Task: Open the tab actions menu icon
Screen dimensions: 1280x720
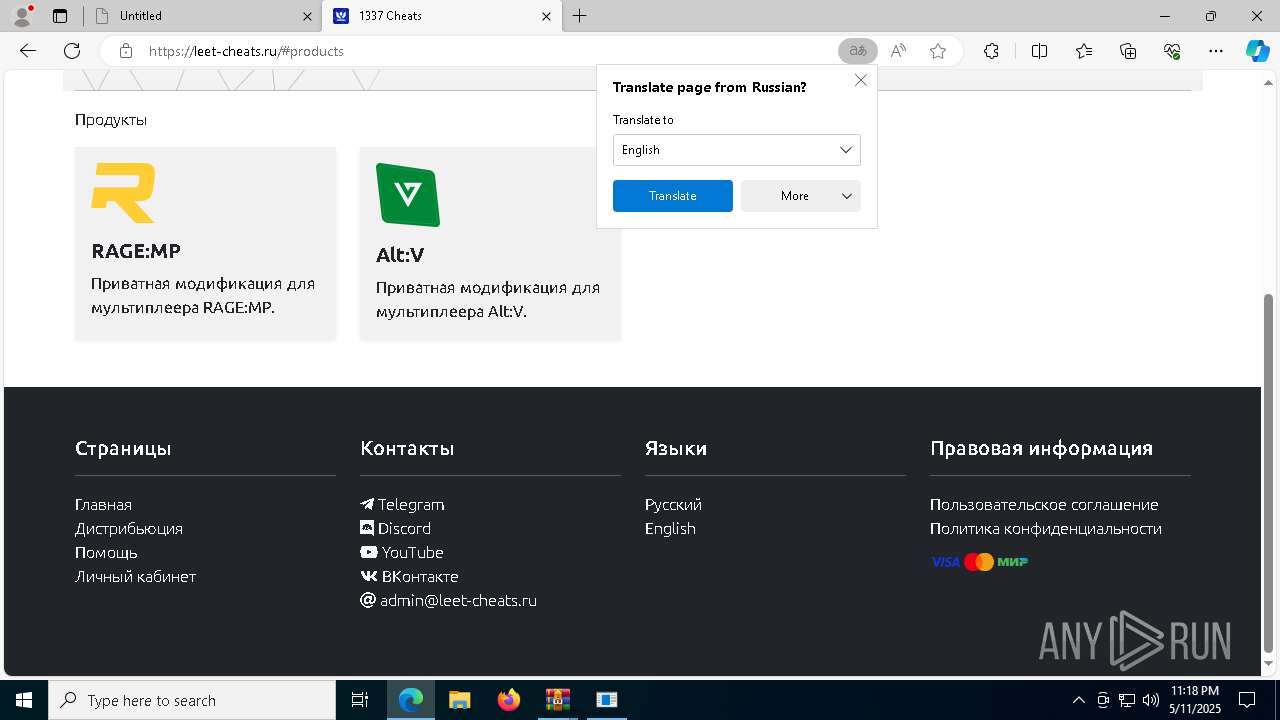Action: [60, 16]
